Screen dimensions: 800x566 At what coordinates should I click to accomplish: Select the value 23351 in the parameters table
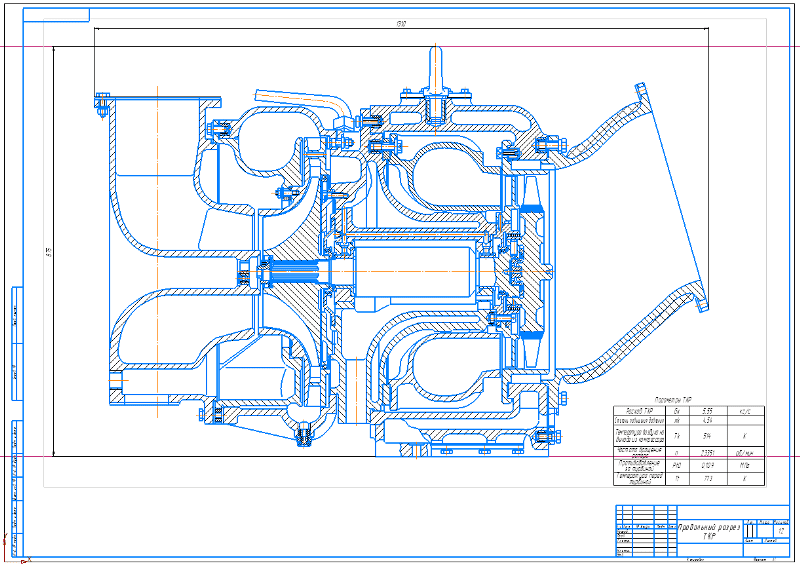[708, 453]
